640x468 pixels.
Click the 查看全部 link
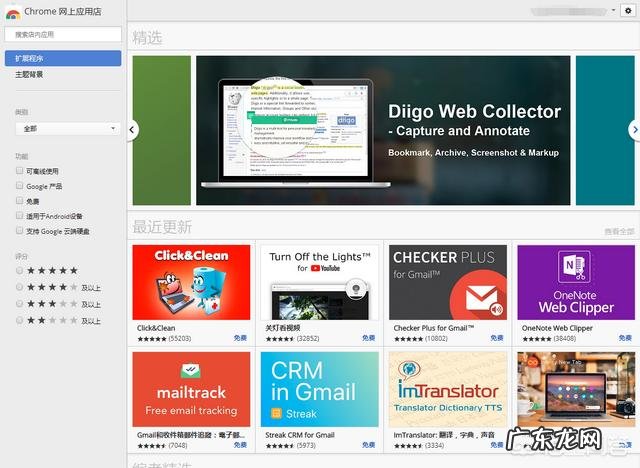(618, 232)
